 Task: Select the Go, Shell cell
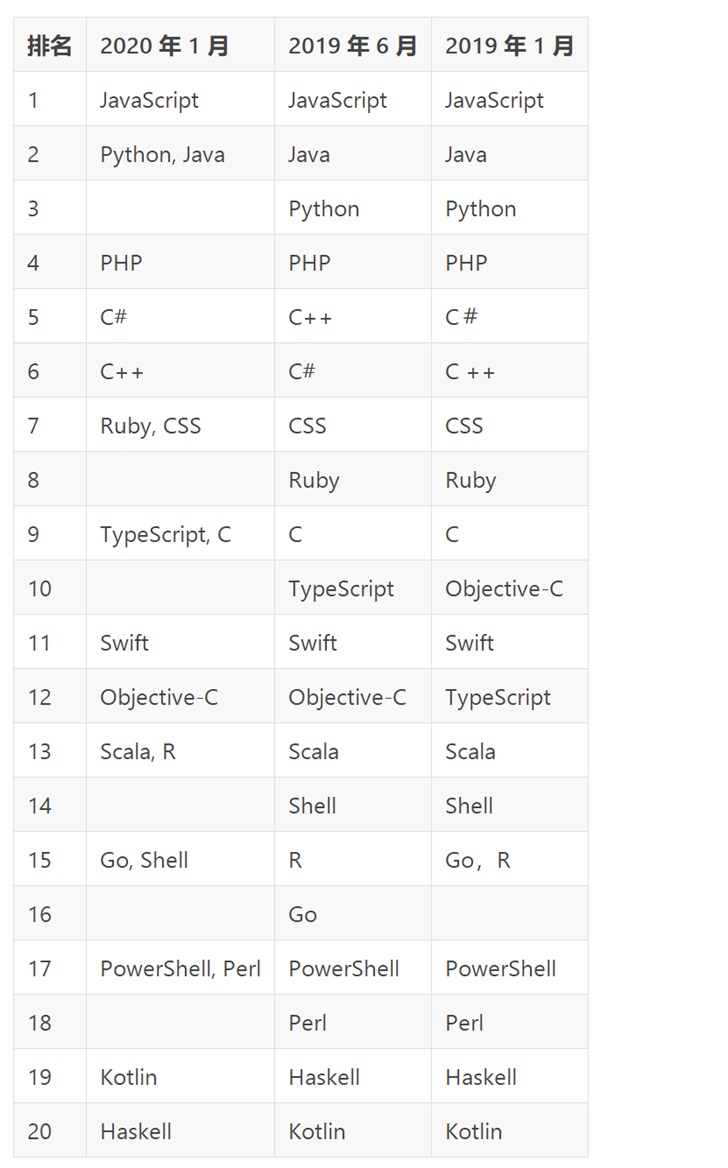[x=180, y=860]
